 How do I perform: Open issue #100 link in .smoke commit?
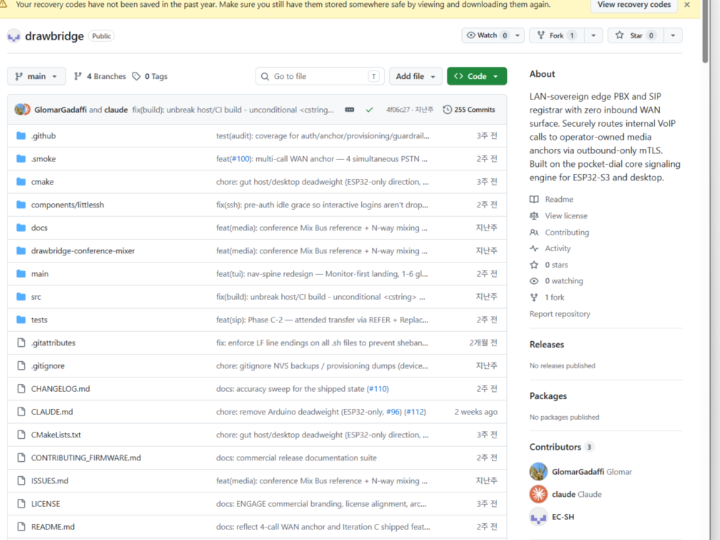tap(241, 159)
